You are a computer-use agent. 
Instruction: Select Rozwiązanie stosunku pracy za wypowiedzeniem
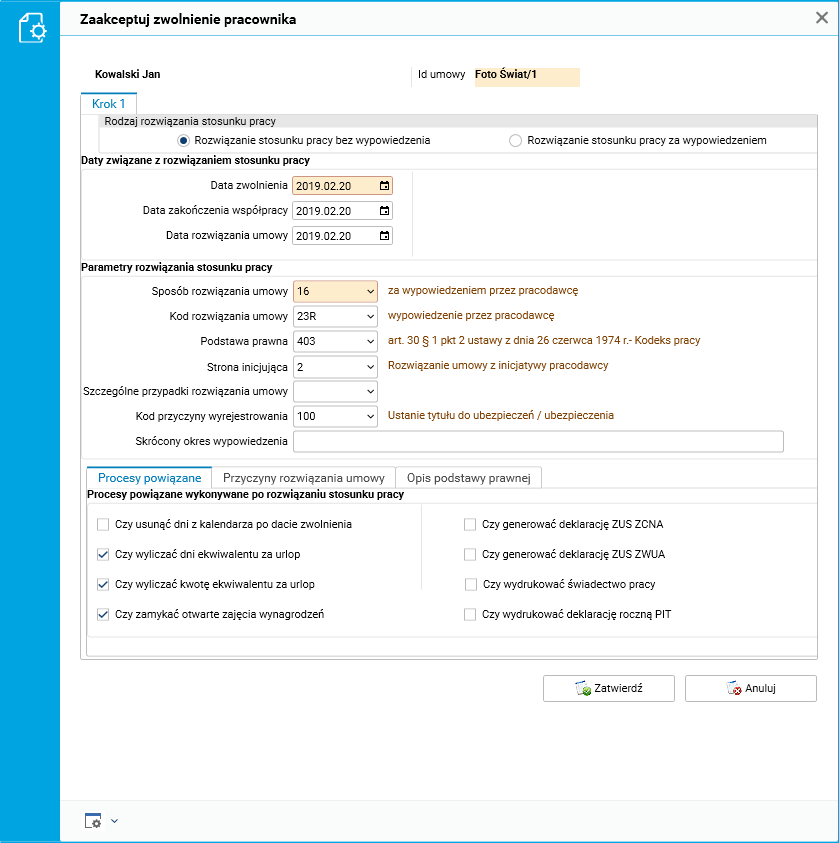(x=516, y=141)
